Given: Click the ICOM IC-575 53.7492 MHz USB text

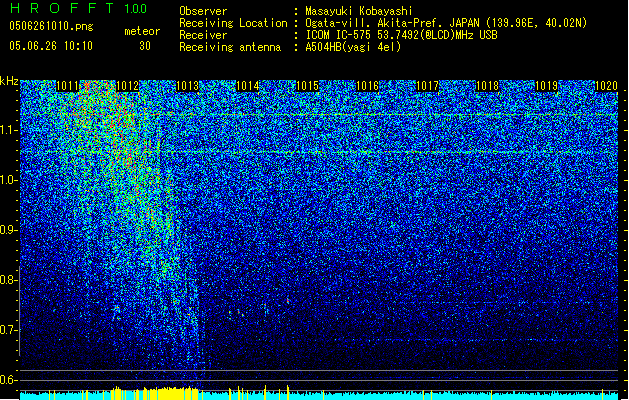Looking at the screenshot, I should (401, 35).
